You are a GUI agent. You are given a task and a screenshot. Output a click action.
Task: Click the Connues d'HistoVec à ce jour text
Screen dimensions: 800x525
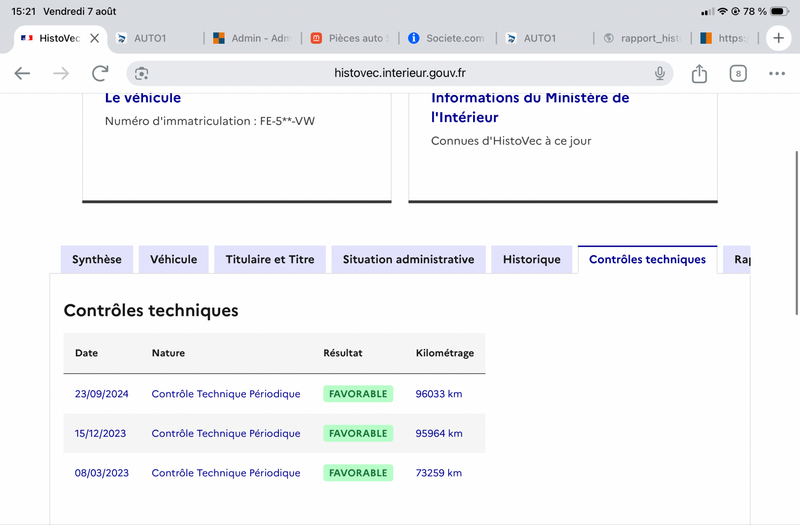511,141
